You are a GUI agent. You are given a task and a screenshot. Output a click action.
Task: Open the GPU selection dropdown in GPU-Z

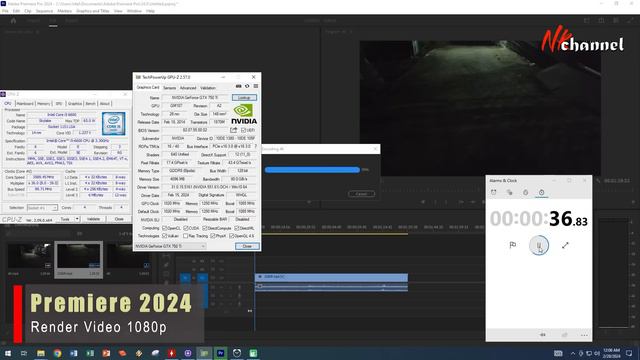[170, 246]
